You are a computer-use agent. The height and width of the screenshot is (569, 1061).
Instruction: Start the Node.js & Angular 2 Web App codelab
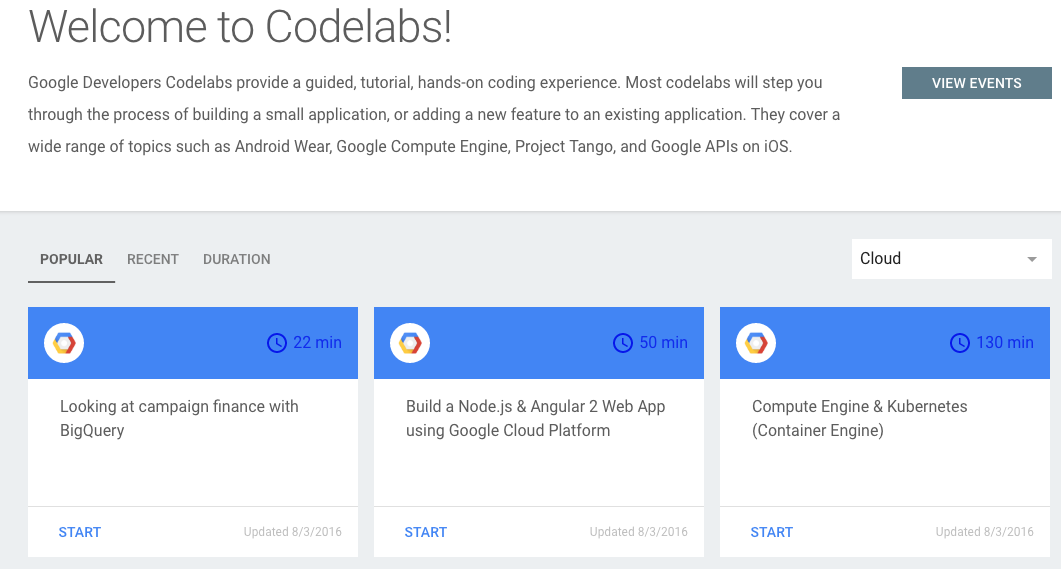coord(426,532)
